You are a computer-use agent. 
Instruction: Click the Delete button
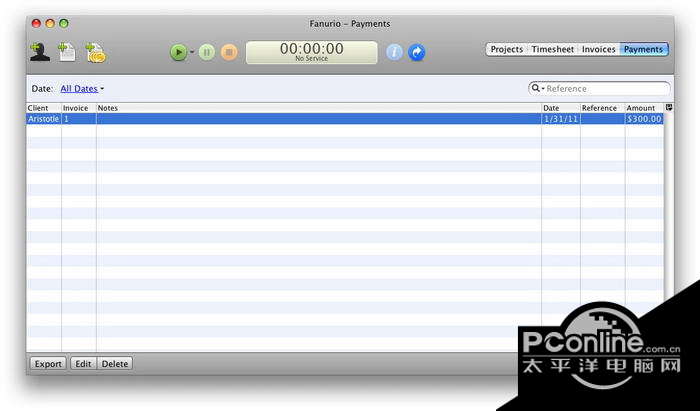[115, 364]
